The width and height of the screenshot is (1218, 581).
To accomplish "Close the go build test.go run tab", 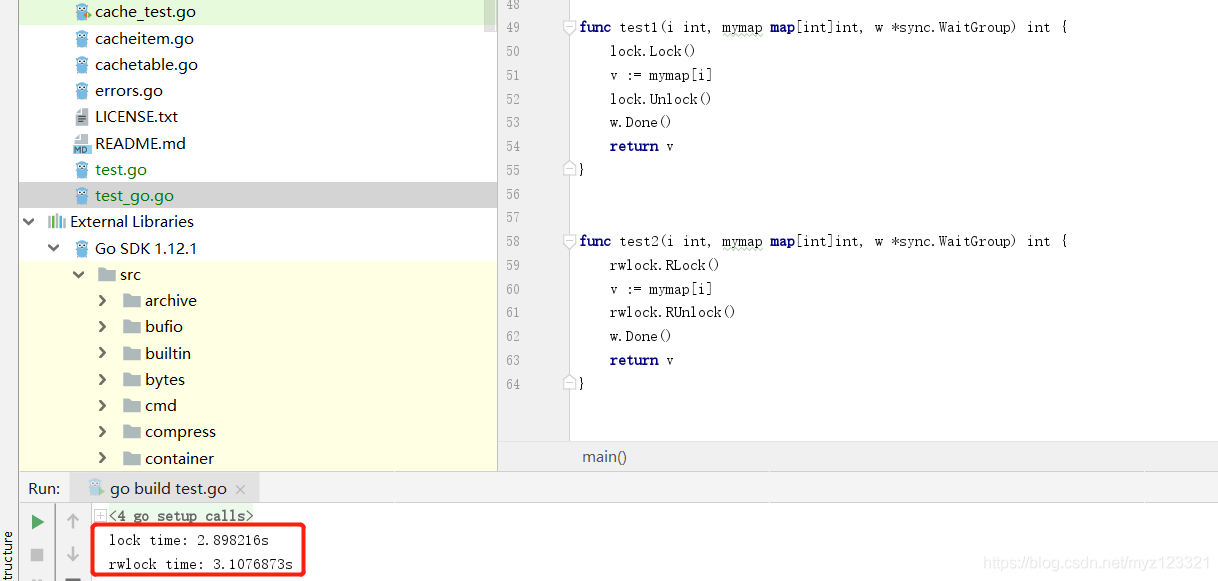I will point(240,489).
